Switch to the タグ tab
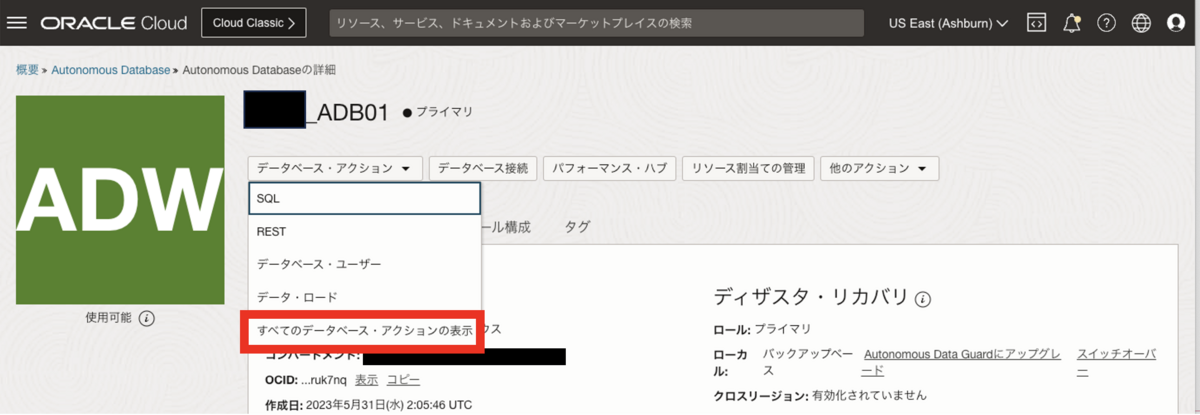Image resolution: width=1200 pixels, height=415 pixels. click(x=577, y=227)
